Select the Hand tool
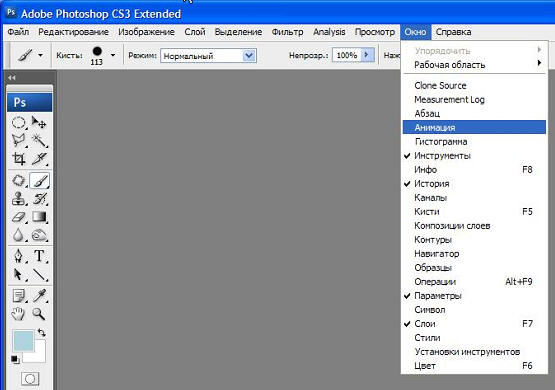This screenshot has width=555, height=390. click(x=18, y=314)
